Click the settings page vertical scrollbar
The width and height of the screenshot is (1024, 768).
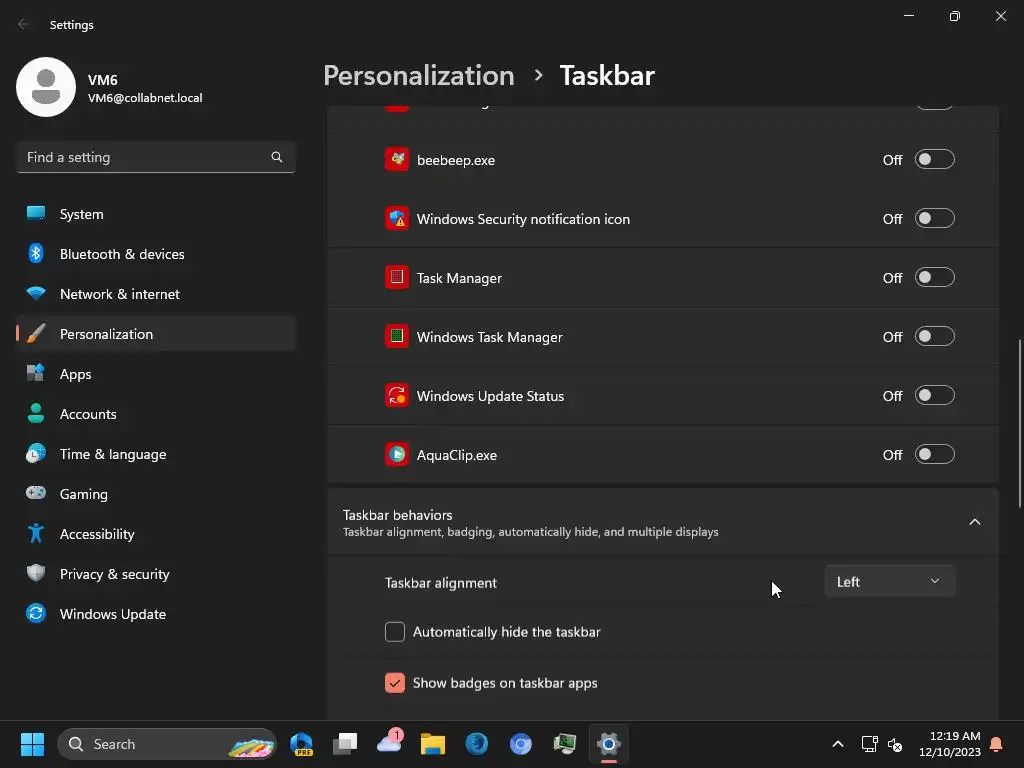[1019, 423]
